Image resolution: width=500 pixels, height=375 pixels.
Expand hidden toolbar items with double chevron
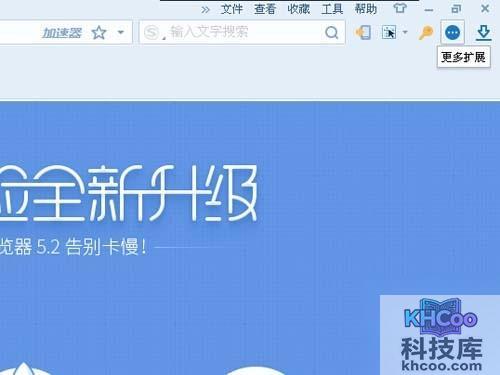205,10
